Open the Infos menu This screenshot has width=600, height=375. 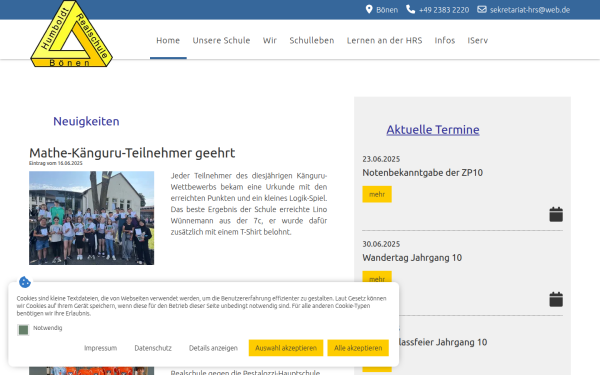(x=445, y=40)
